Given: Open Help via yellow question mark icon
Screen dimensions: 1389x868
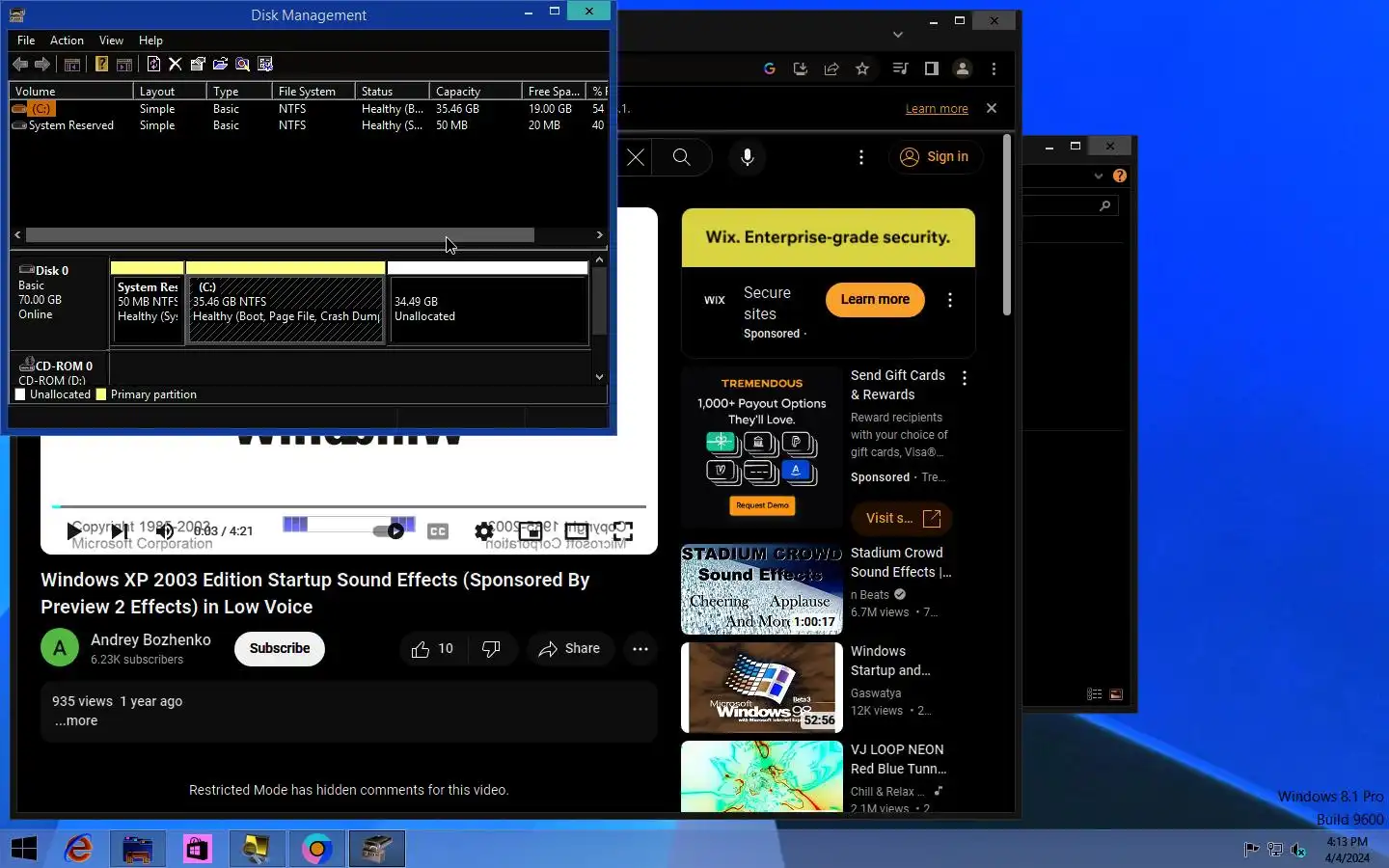Looking at the screenshot, I should click(x=101, y=65).
